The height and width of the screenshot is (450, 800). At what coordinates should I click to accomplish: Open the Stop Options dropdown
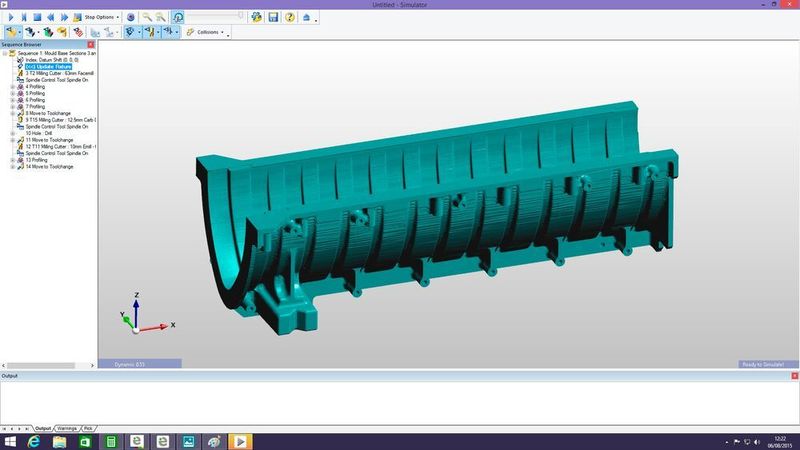coord(101,17)
